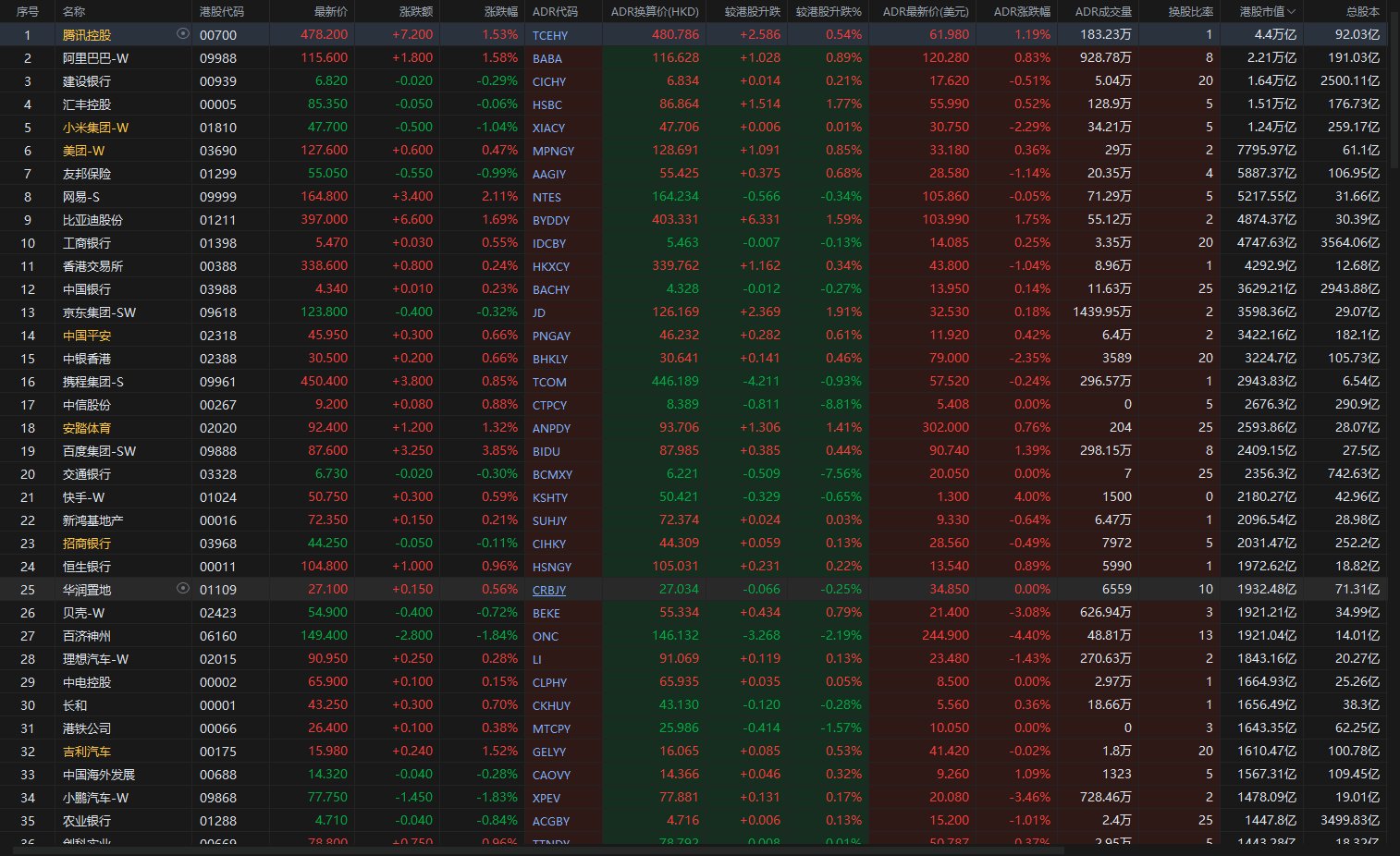Sort by 港股代码 column header
Image resolution: width=1400 pixels, height=856 pixels.
pyautogui.click(x=222, y=12)
